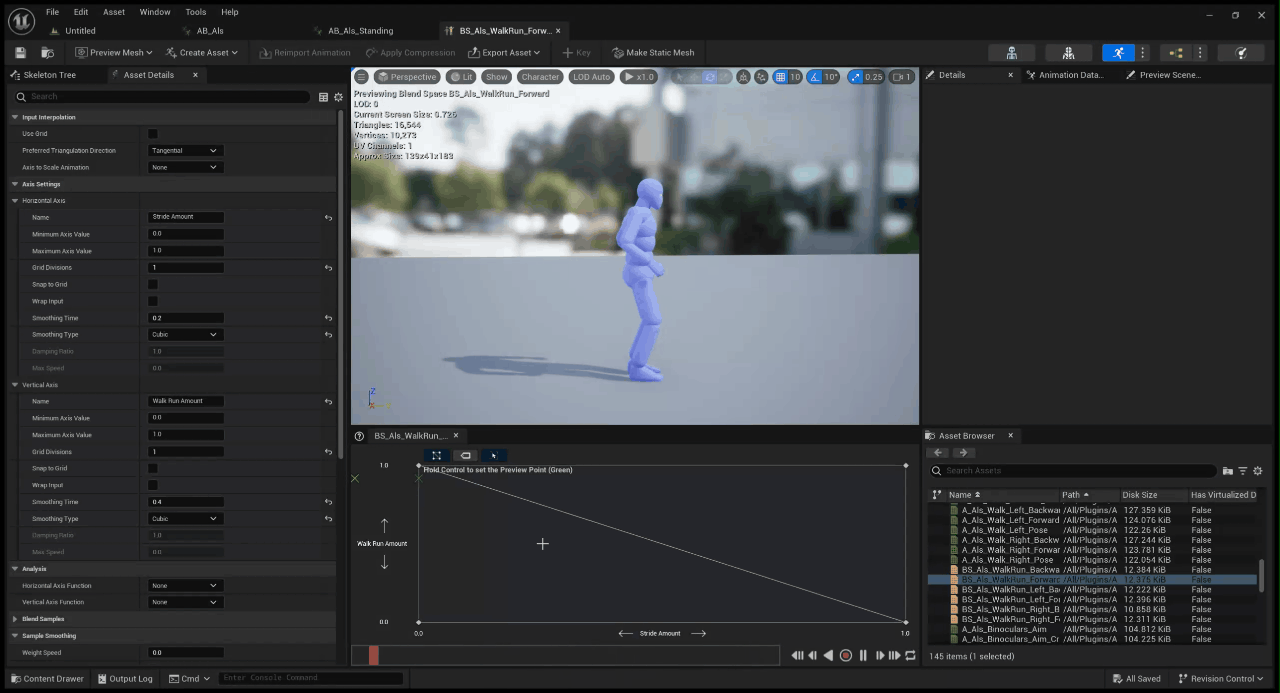Open Asset Browser filter options icon
Image resolution: width=1280 pixels, height=693 pixels.
tap(1243, 471)
